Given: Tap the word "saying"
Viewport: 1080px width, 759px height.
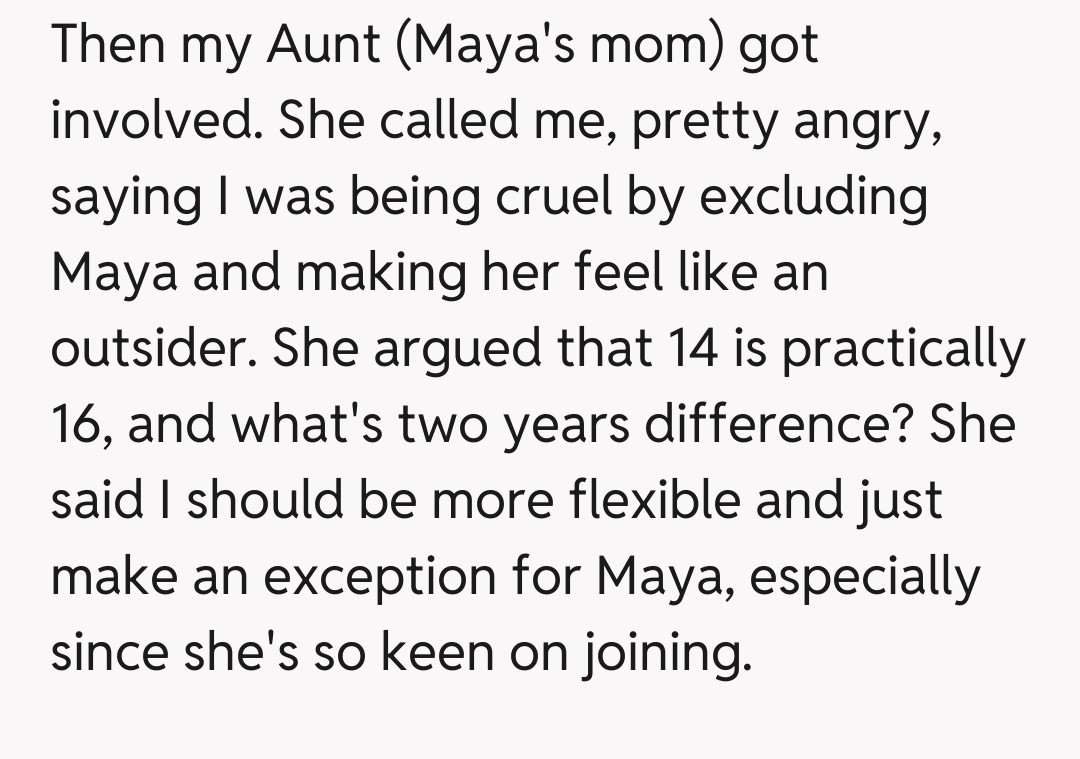Looking at the screenshot, I should tap(123, 199).
